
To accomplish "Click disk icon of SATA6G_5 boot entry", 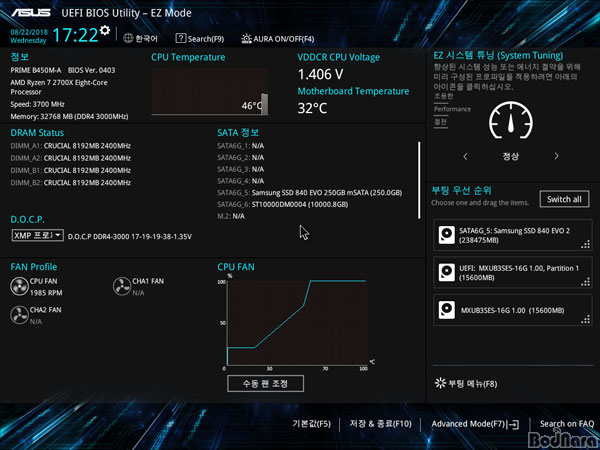I will [447, 235].
